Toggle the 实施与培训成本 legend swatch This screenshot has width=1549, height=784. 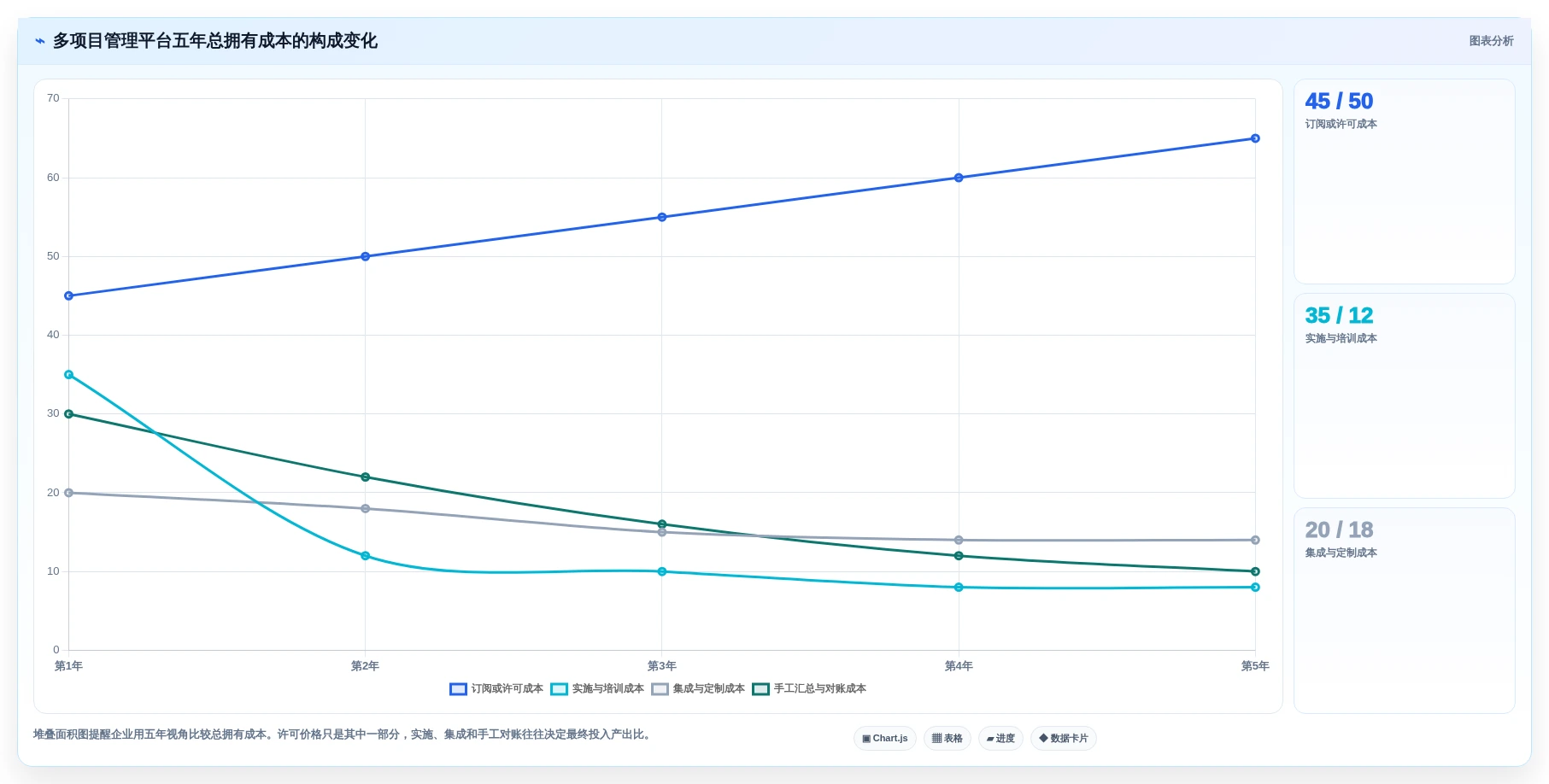coord(559,689)
